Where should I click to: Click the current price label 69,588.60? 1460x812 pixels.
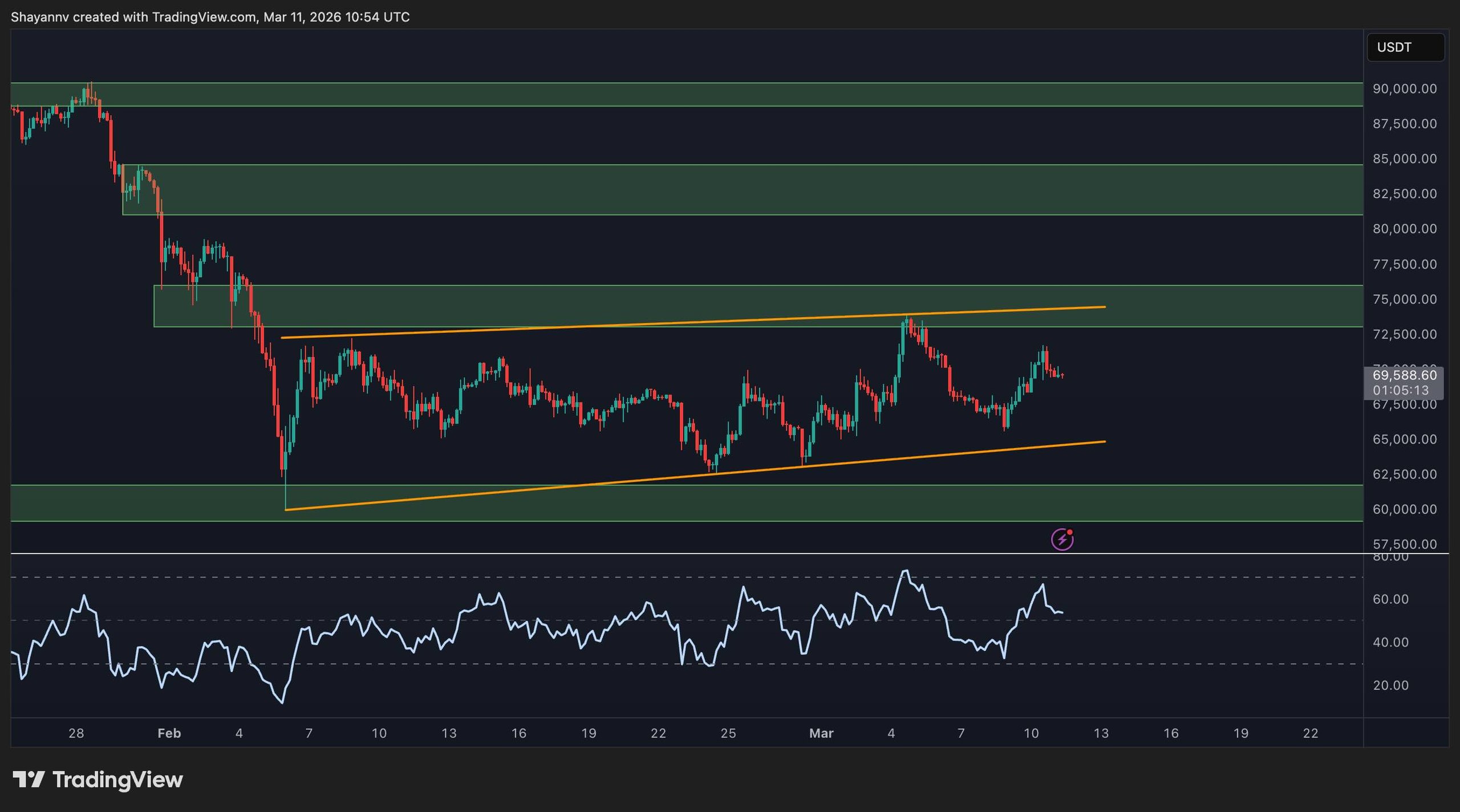point(1404,375)
